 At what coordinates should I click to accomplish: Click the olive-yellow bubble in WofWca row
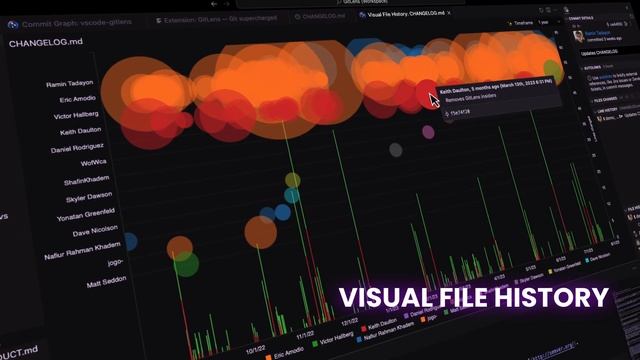pos(292,180)
